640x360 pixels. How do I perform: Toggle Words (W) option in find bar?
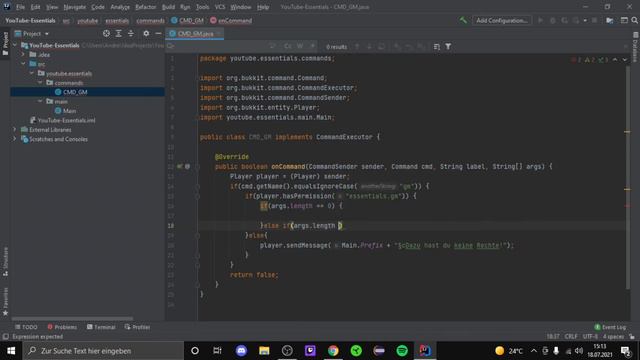click(300, 46)
